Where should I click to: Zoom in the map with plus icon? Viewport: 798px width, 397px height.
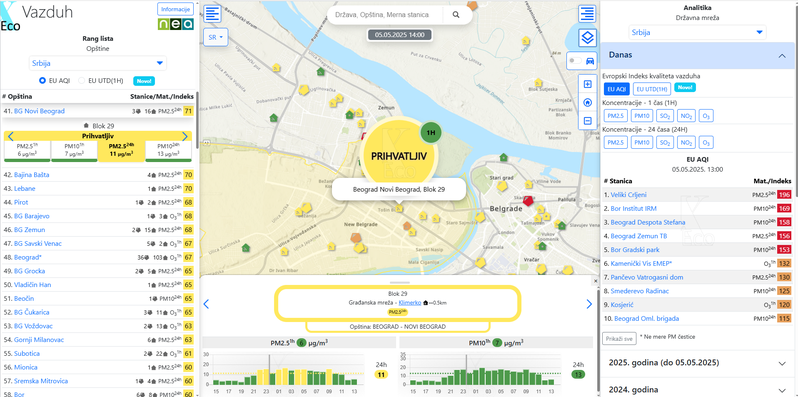587,84
